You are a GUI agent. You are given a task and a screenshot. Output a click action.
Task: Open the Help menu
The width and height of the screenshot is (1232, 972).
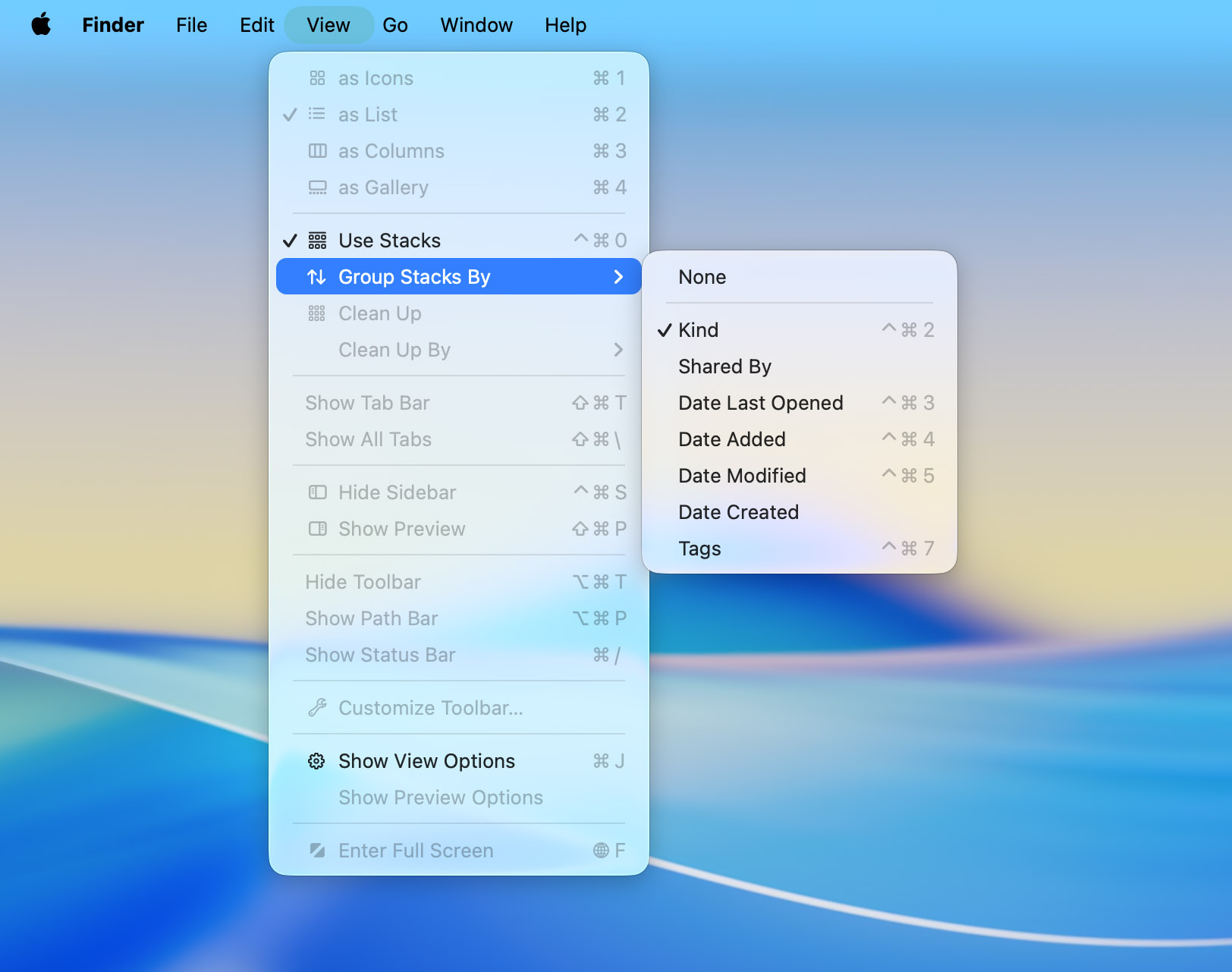coord(565,25)
